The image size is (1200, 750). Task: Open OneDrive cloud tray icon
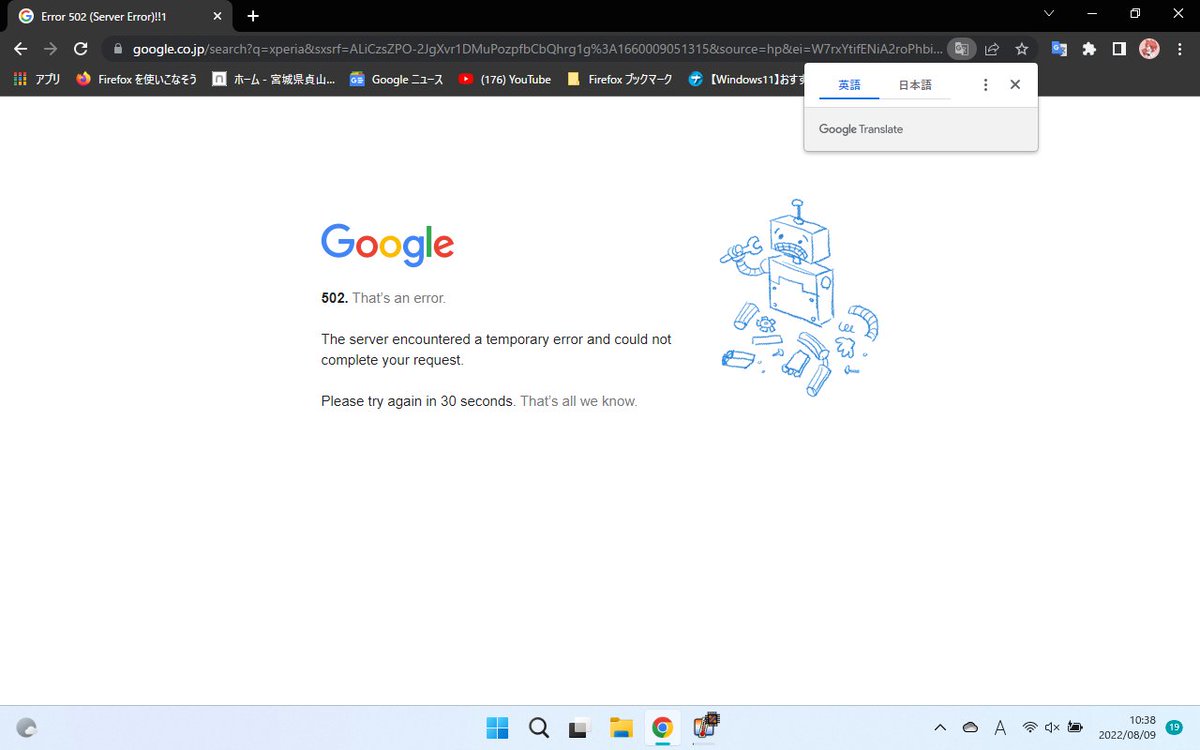[970, 728]
